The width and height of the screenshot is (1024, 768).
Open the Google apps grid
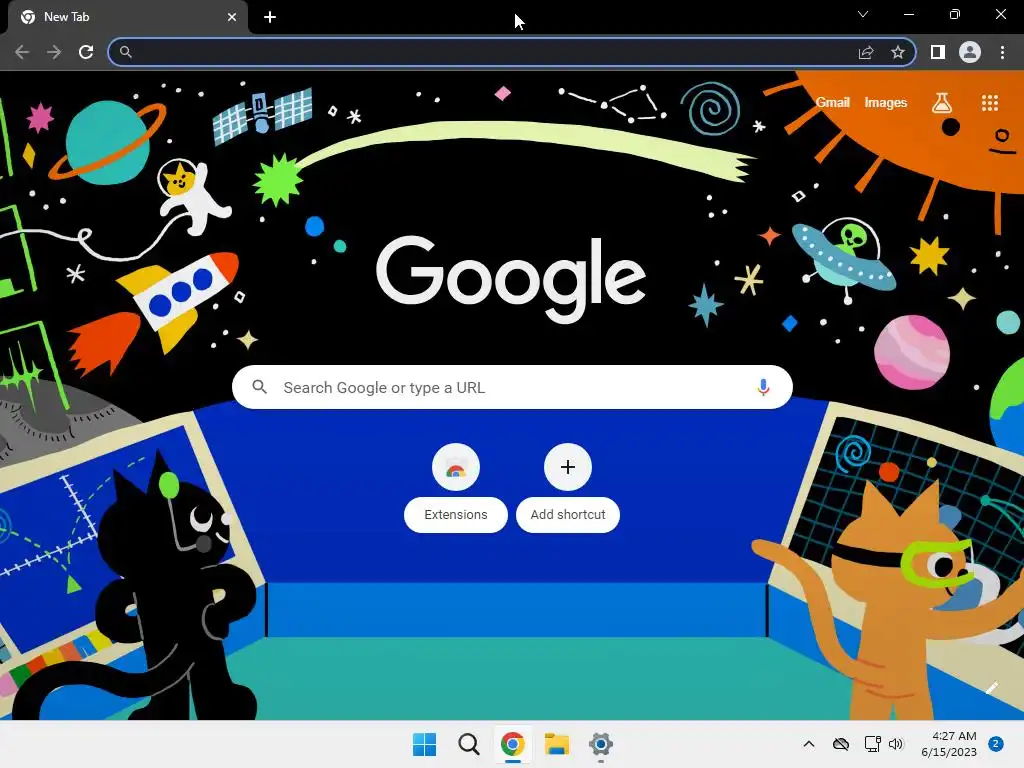pos(990,103)
